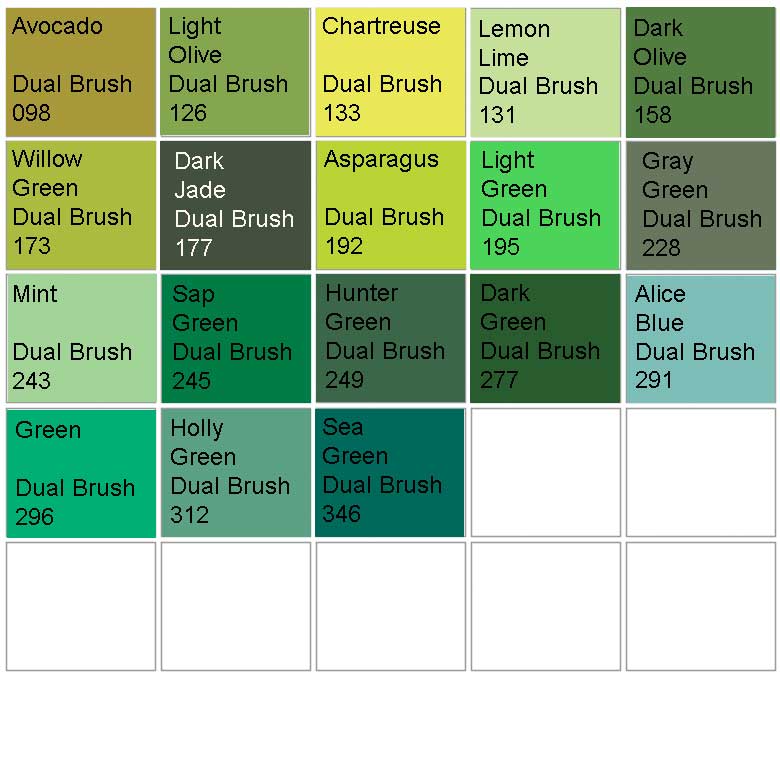Select the Avocado 098 swatch

(81, 72)
